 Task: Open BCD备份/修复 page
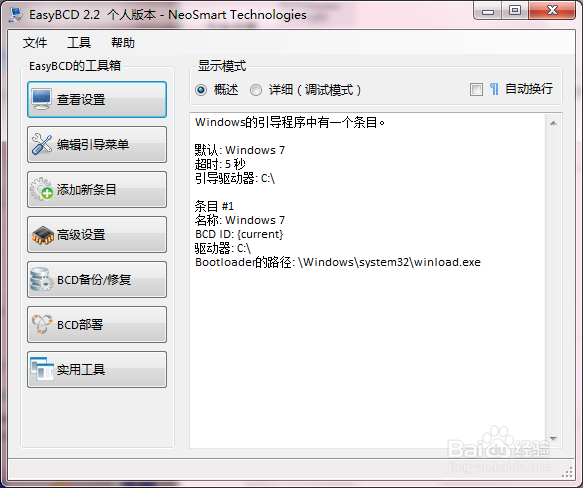97,279
